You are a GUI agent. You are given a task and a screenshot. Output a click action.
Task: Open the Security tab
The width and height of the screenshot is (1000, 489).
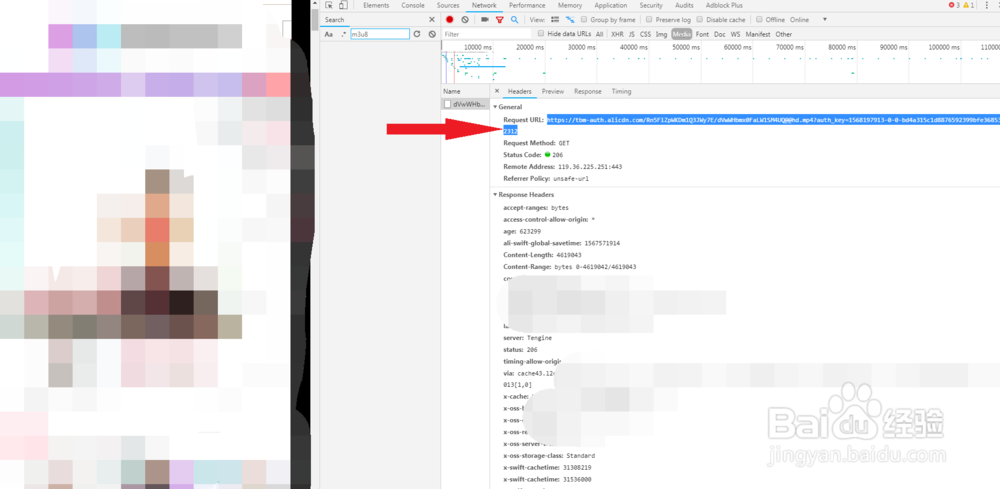point(651,5)
